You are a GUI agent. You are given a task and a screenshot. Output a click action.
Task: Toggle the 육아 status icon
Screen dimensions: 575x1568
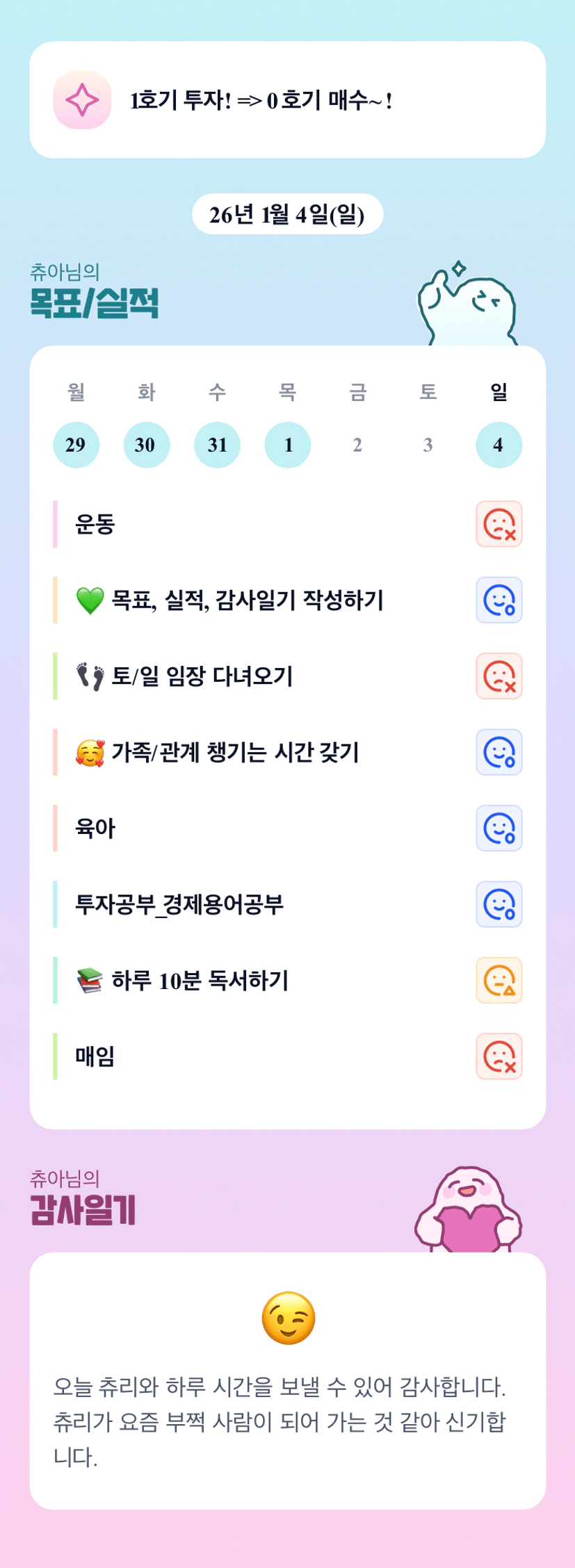coord(499,828)
